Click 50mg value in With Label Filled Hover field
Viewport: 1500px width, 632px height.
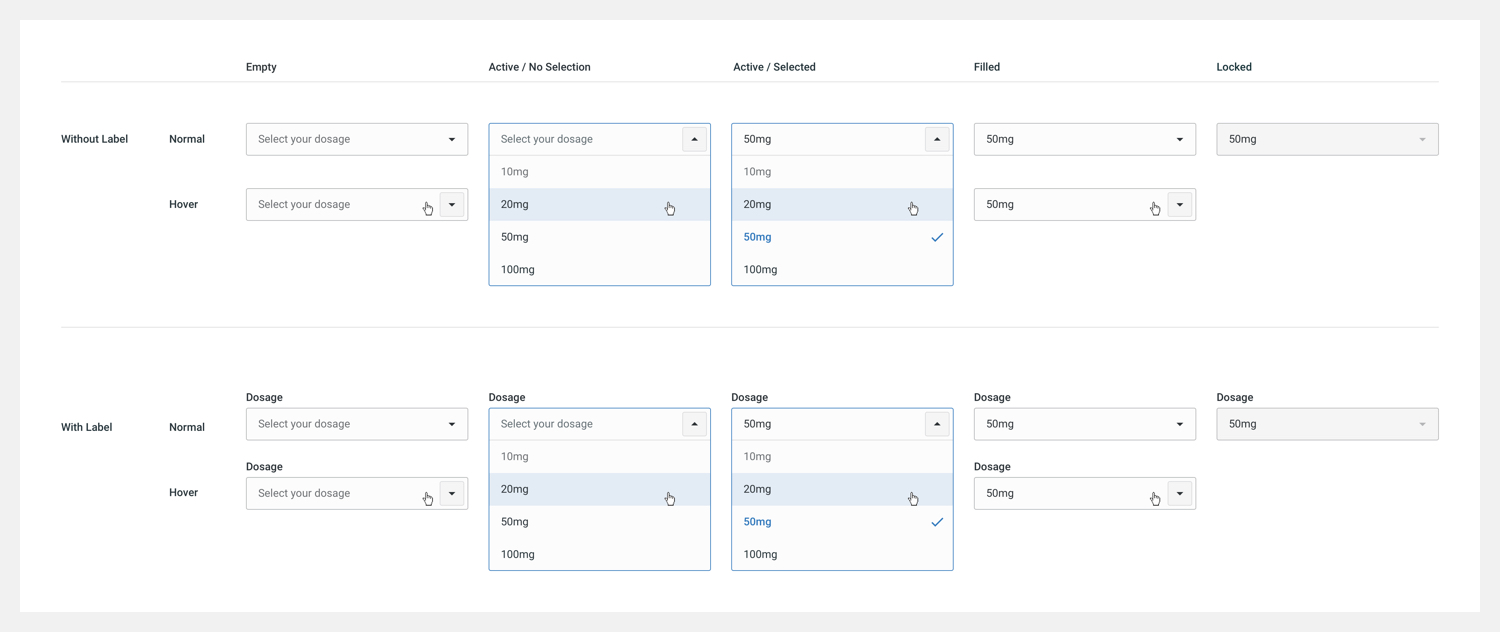[1000, 493]
